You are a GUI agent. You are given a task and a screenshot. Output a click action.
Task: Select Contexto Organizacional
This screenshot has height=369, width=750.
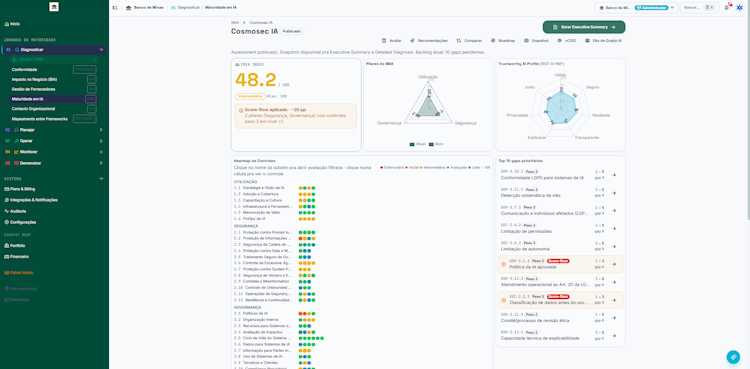pos(53,109)
